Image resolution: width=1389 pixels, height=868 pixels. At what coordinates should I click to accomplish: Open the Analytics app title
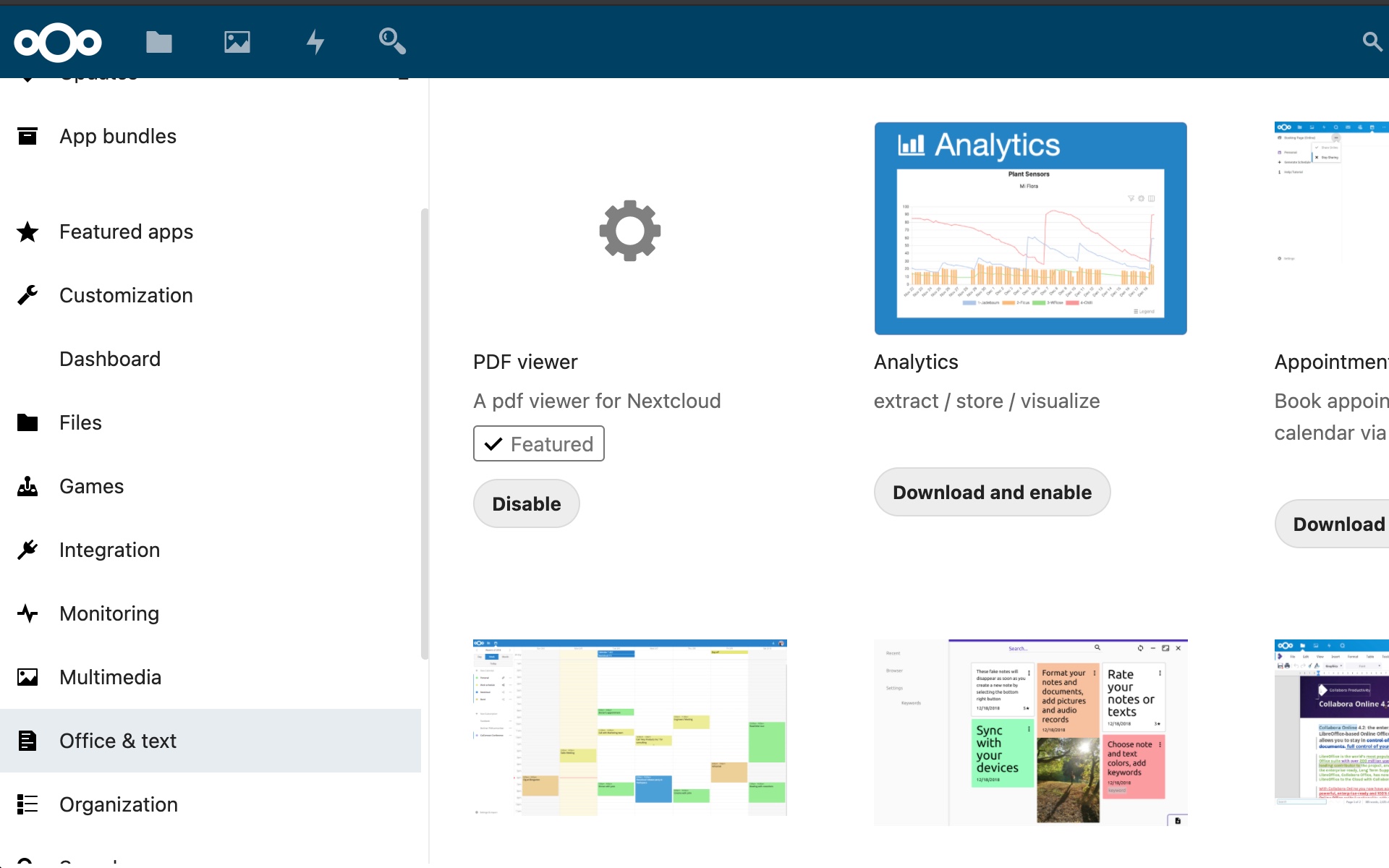click(916, 362)
